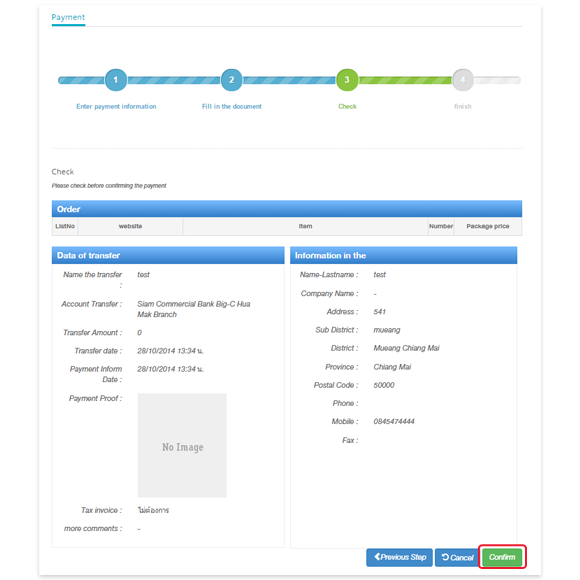Select the gray step 4 circle
This screenshot has width=580, height=580.
coord(463,80)
